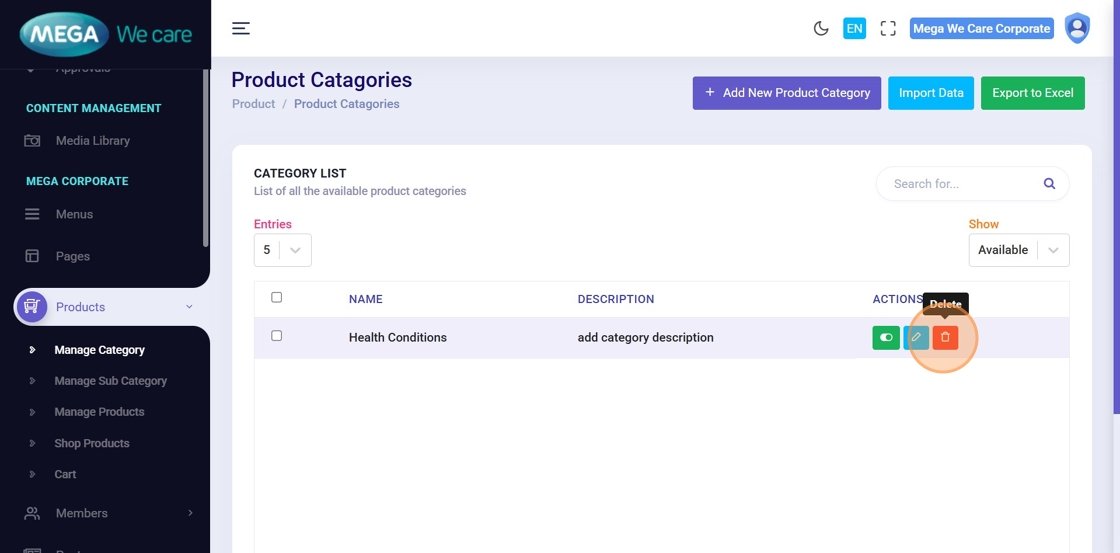Open Manage Sub Category menu item
The image size is (1120, 553).
click(110, 381)
